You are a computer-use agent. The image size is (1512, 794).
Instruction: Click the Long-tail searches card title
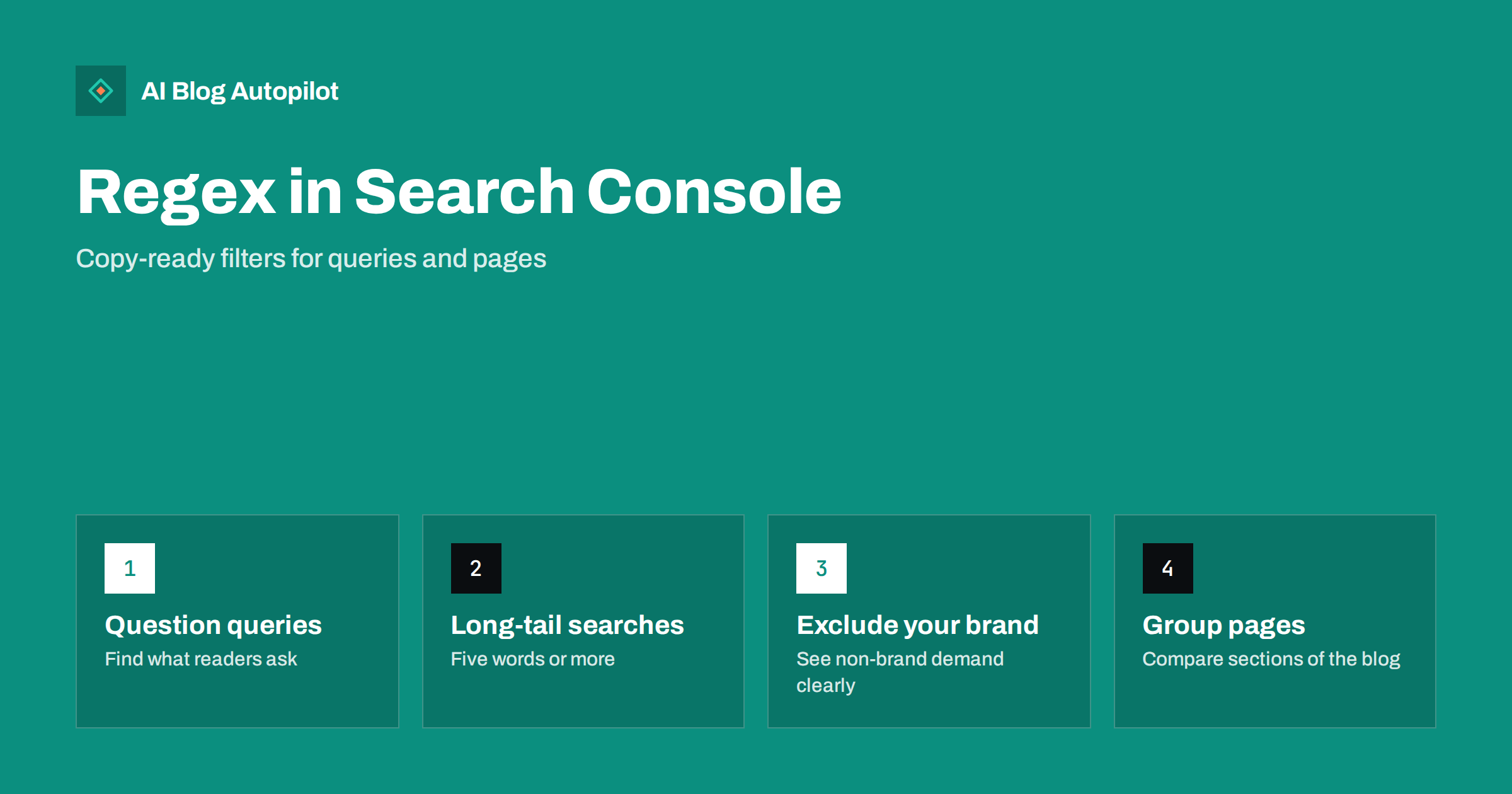tap(568, 626)
